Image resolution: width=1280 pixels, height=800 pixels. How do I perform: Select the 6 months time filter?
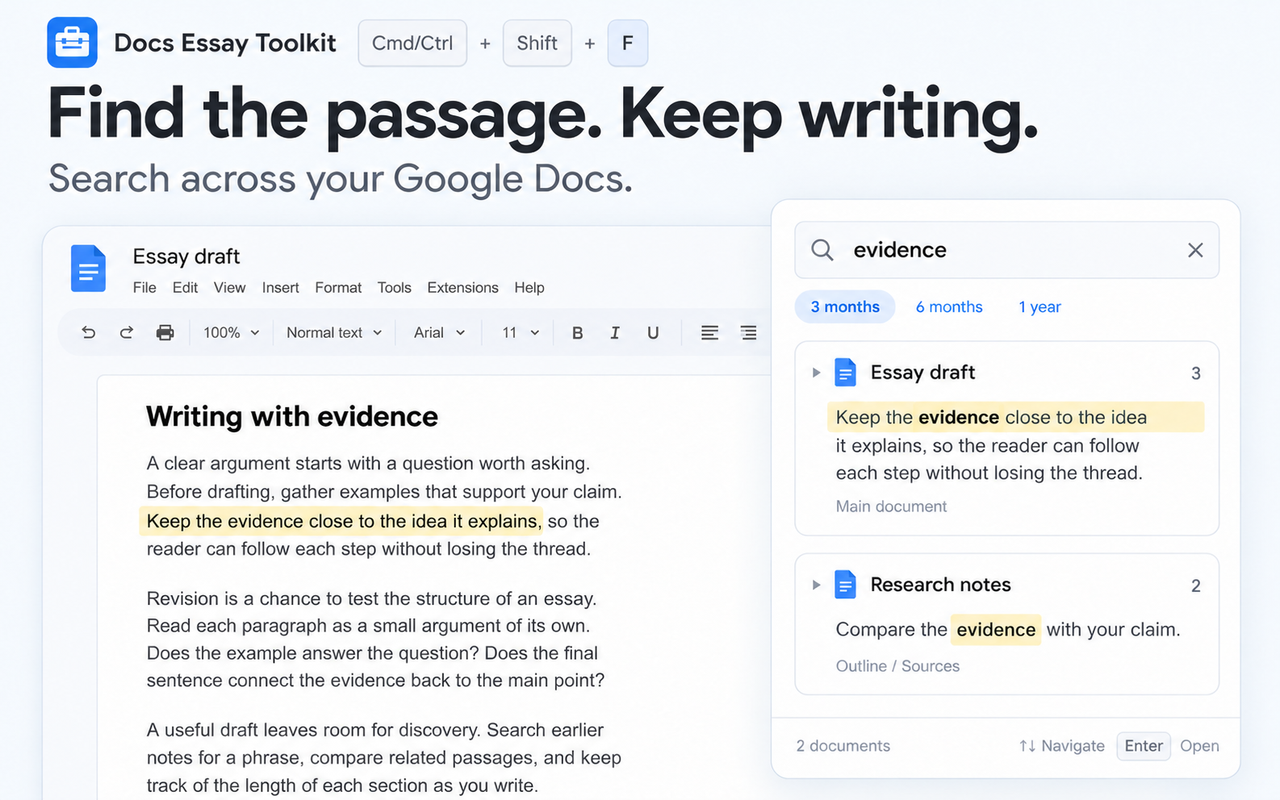coord(949,307)
